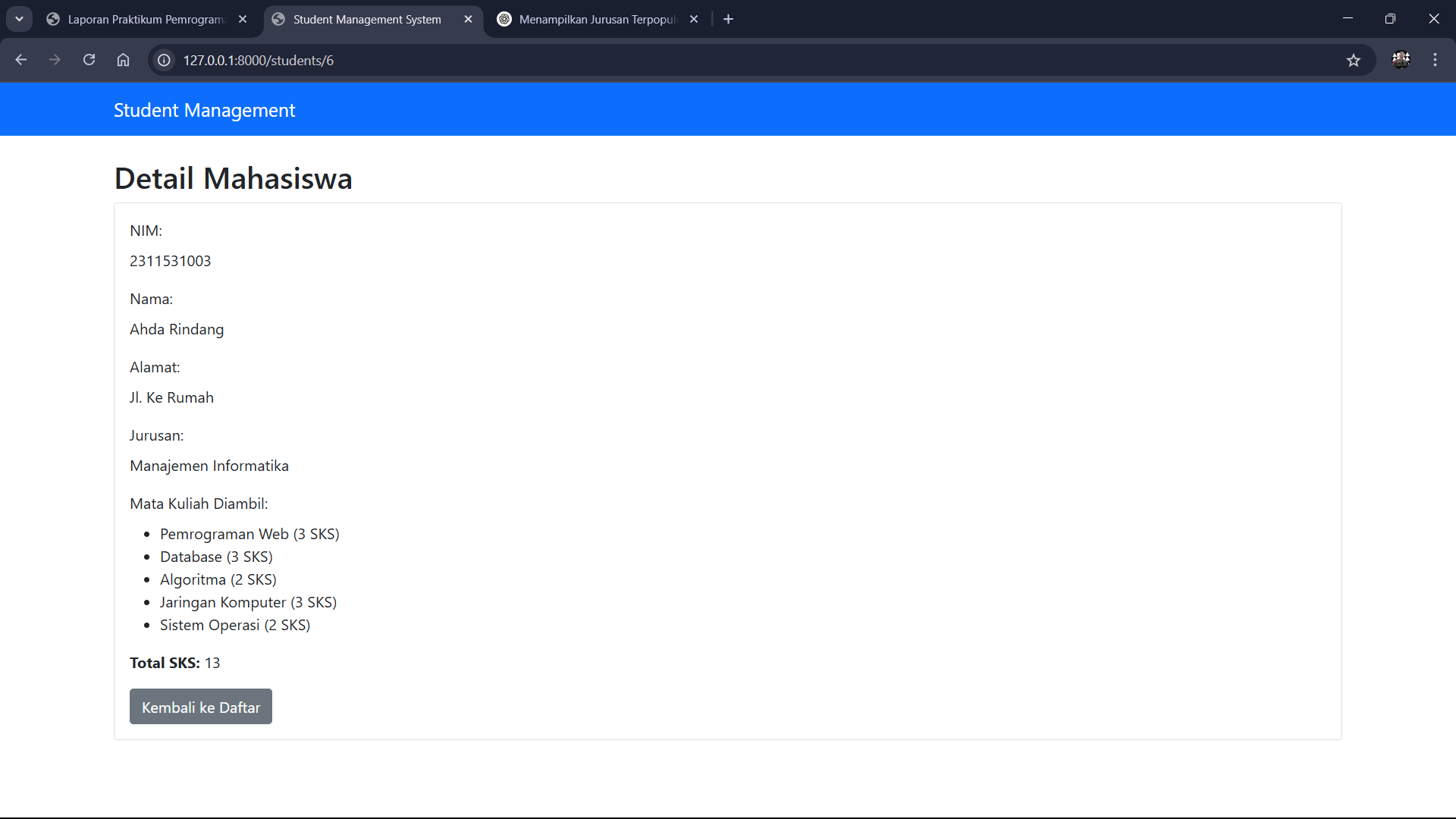This screenshot has height=819, width=1456.
Task: Click the browser forward arrow
Action: (x=55, y=60)
